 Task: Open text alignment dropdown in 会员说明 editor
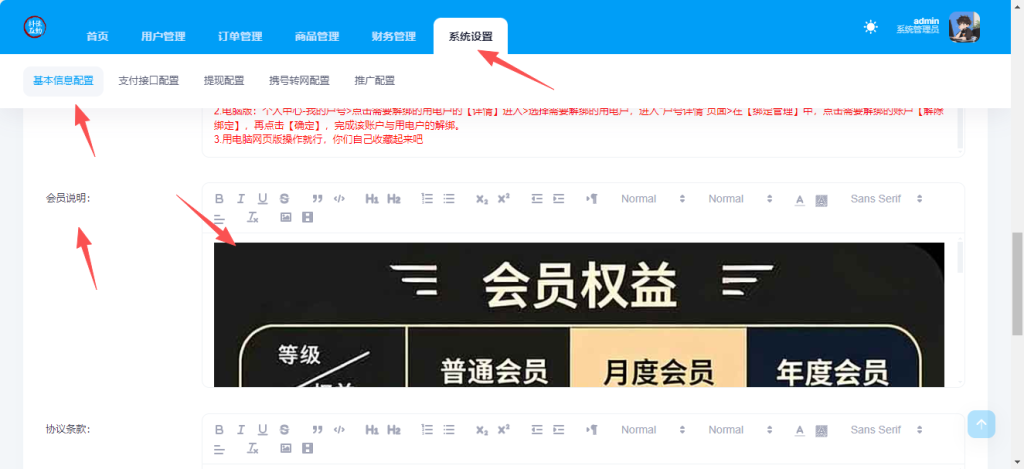(219, 218)
